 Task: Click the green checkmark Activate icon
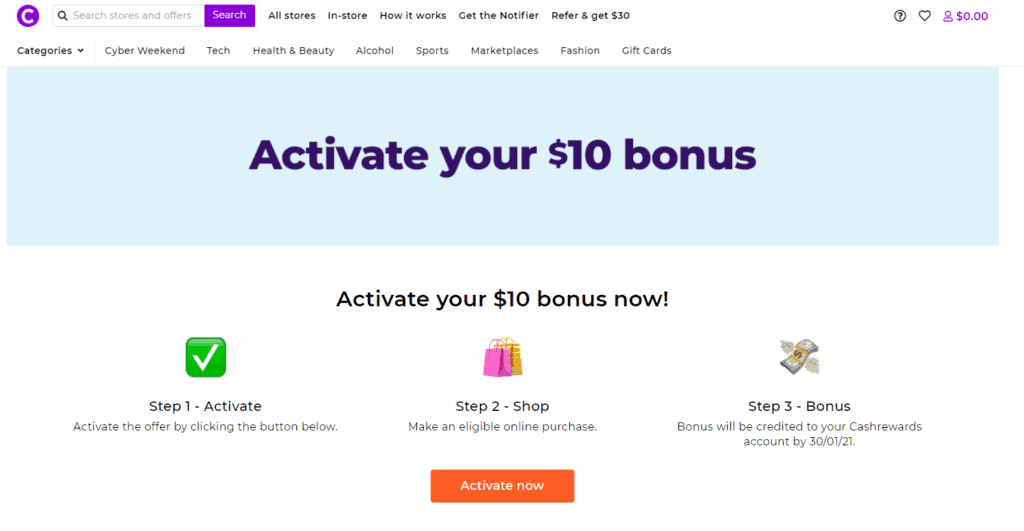pos(206,357)
